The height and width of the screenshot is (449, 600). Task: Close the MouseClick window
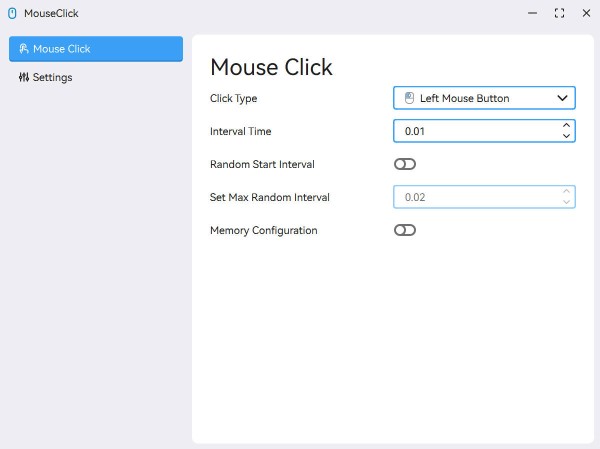tap(586, 13)
